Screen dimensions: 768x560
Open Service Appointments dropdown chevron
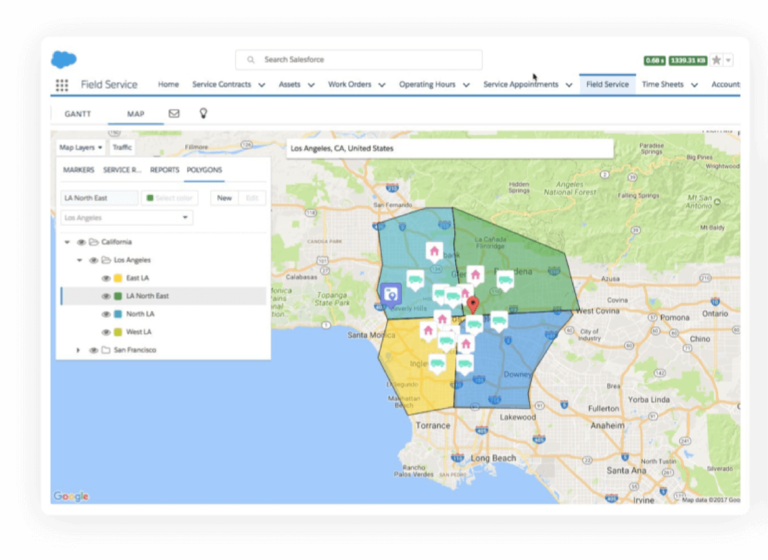[x=569, y=85]
